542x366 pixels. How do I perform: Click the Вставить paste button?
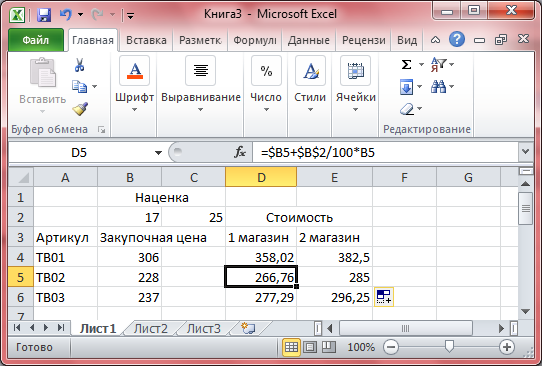tap(43, 85)
